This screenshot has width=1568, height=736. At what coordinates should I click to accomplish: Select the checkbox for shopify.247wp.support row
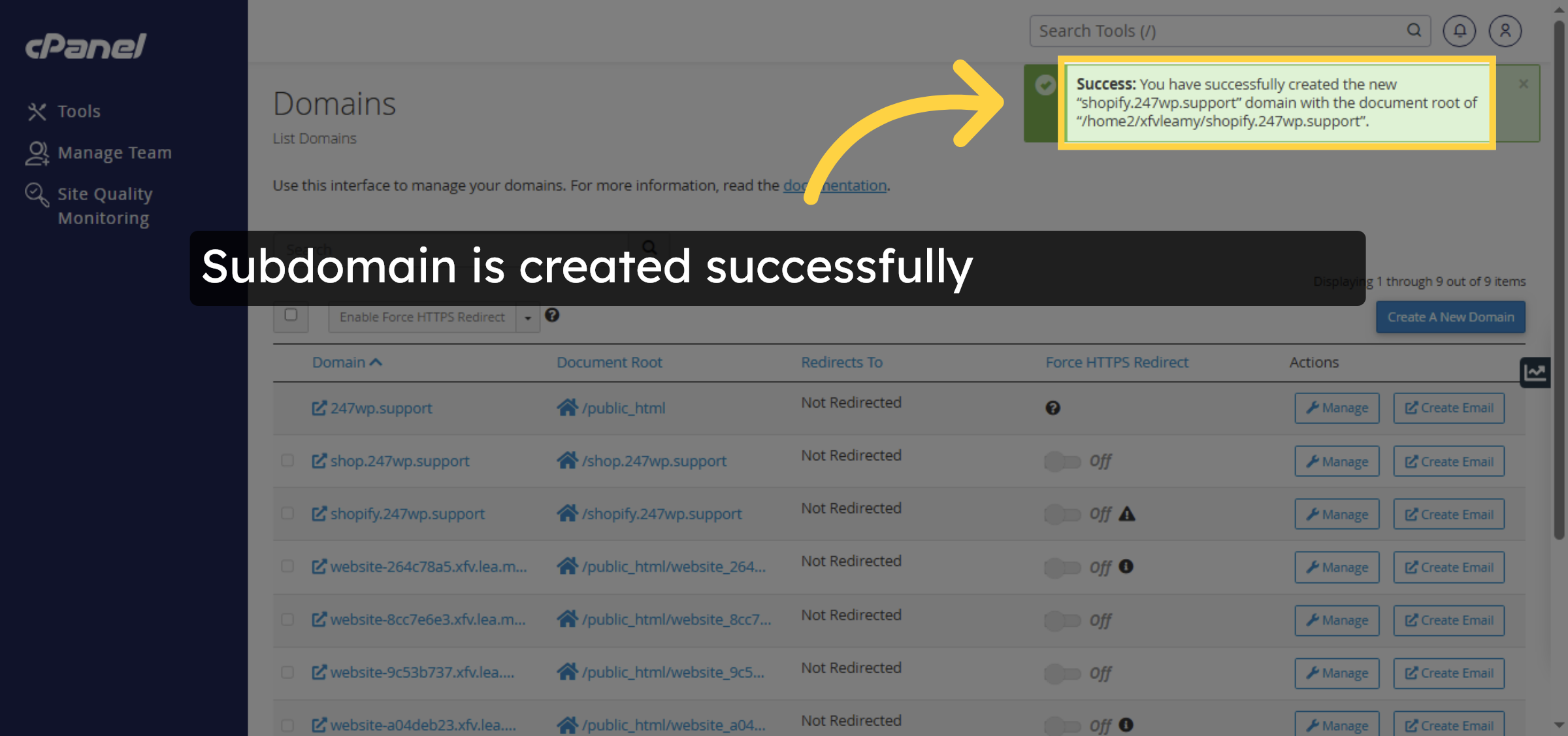287,514
